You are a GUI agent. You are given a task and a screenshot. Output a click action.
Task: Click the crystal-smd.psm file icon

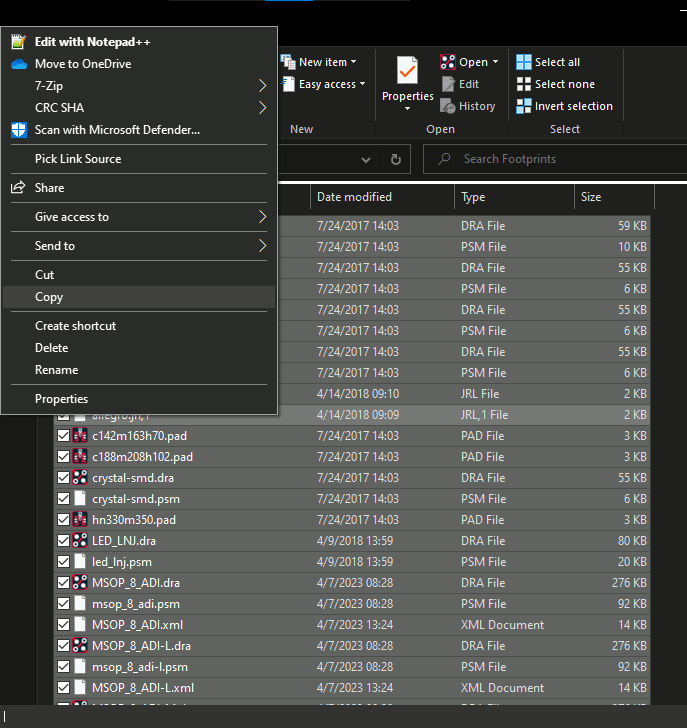coord(80,499)
